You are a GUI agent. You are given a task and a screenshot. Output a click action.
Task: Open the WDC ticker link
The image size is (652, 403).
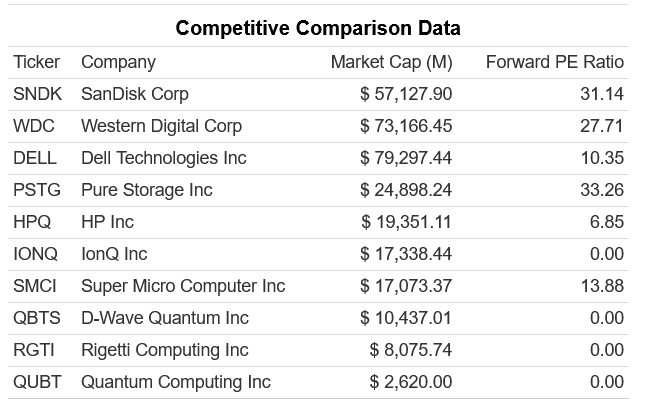pos(32,126)
